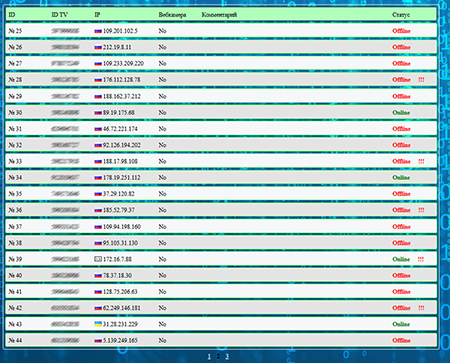Click the flag icon beside 62.249.146.181
Viewport: 450px width, 363px height.
click(x=98, y=308)
